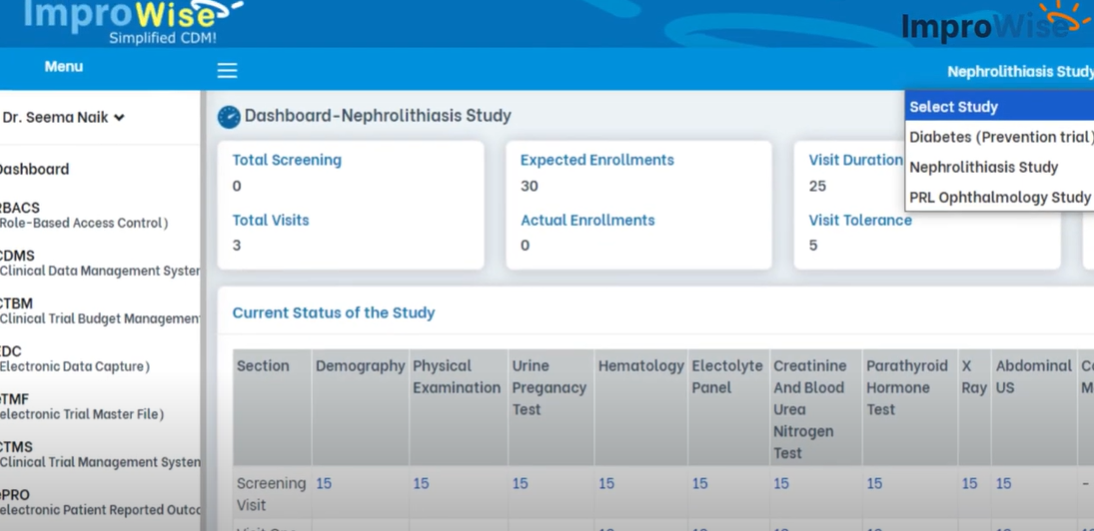
Task: Select Diabetes (Prevention trial) from study list
Action: 999,137
